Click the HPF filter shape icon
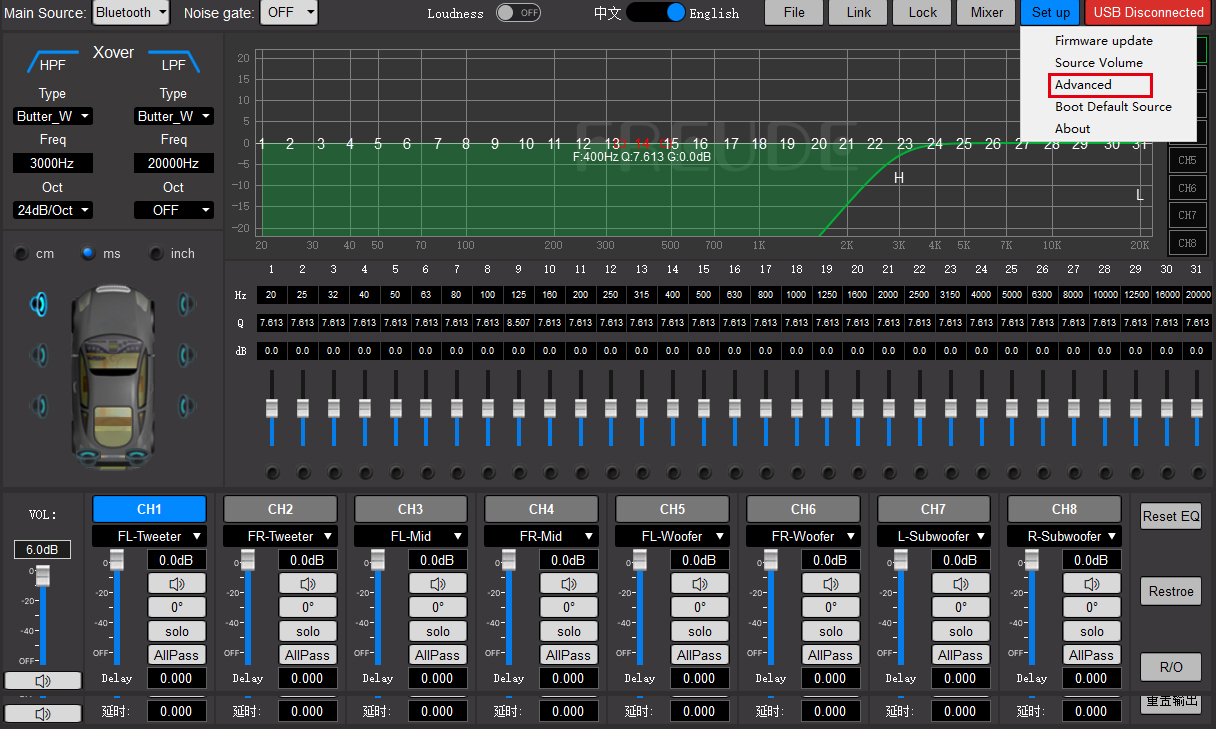This screenshot has width=1216, height=729. point(52,62)
